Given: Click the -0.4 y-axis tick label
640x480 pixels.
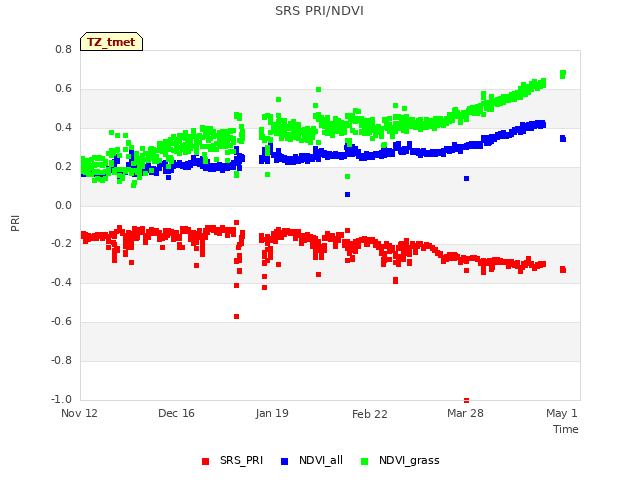Looking at the screenshot, I should click(x=61, y=282).
